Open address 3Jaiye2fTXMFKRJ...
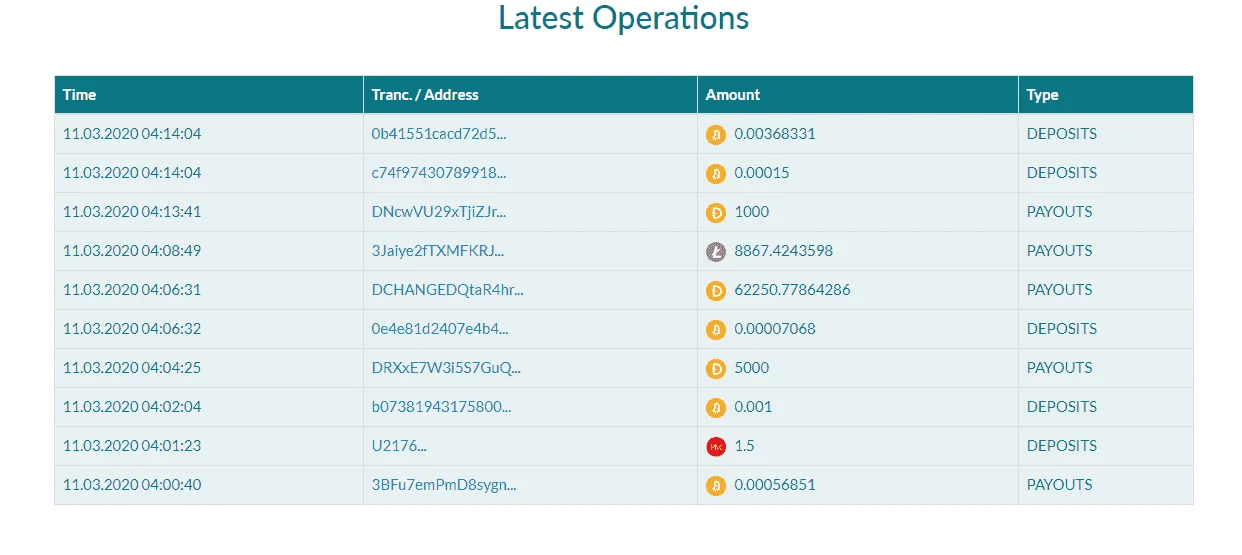1242x555 pixels. coord(438,251)
